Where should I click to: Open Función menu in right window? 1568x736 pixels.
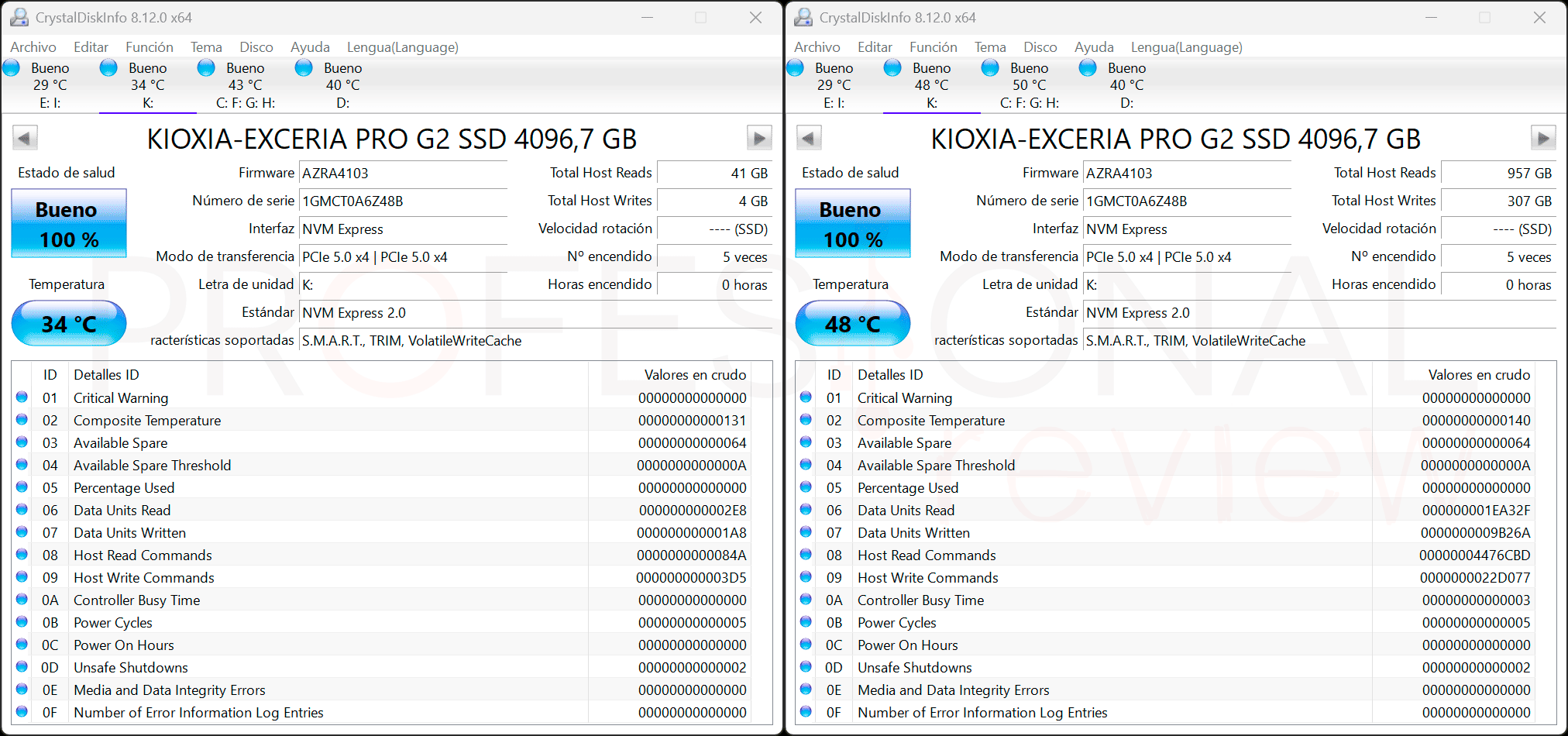pos(934,47)
